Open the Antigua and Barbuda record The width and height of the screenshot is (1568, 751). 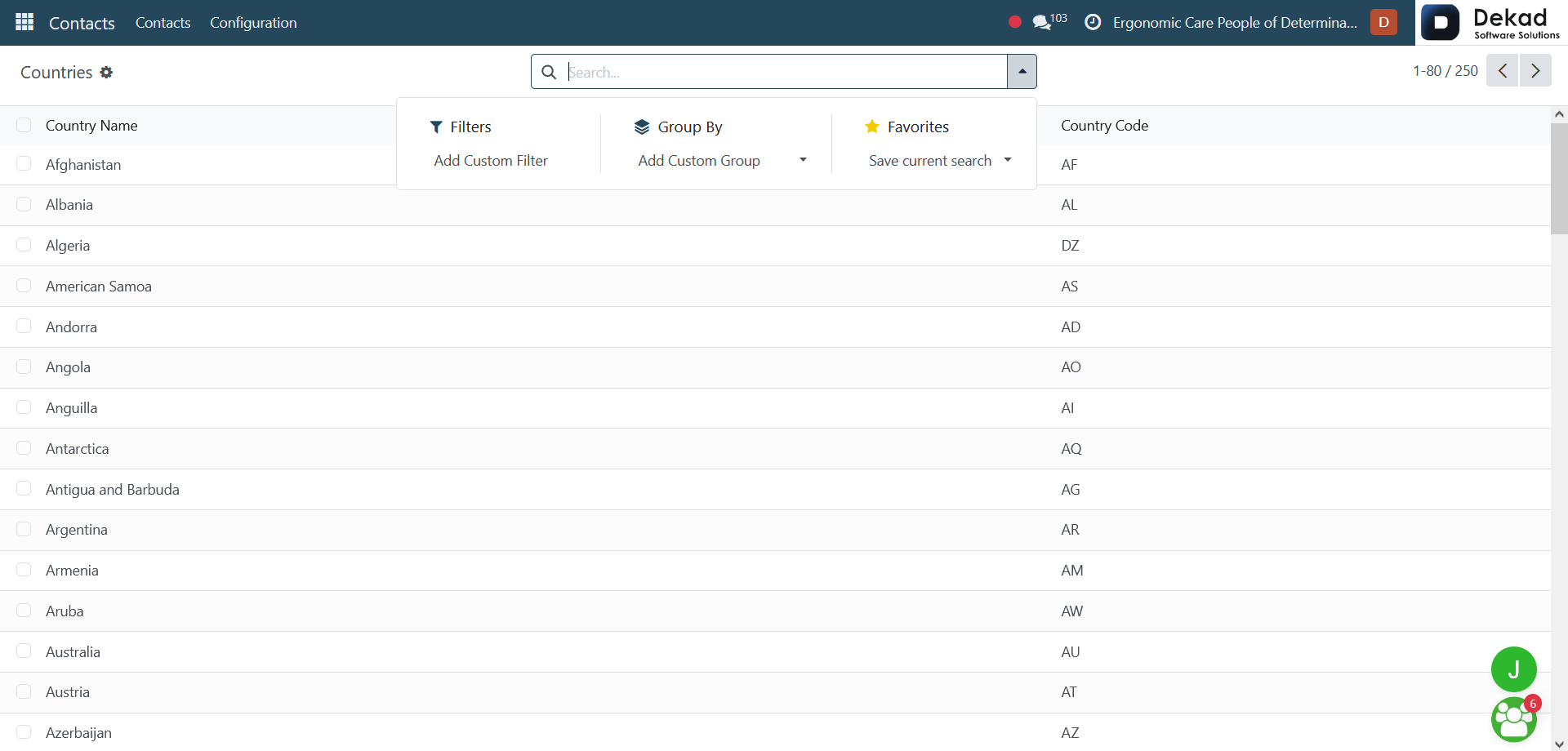(x=113, y=490)
